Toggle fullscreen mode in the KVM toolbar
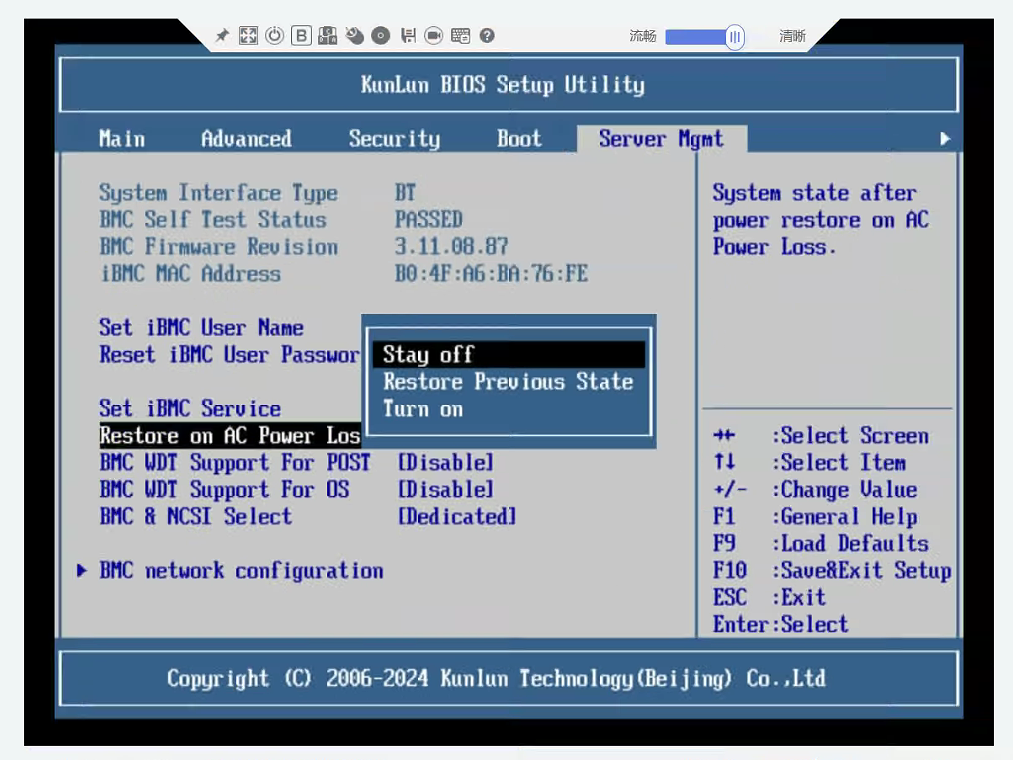The height and width of the screenshot is (760, 1013). 248,36
